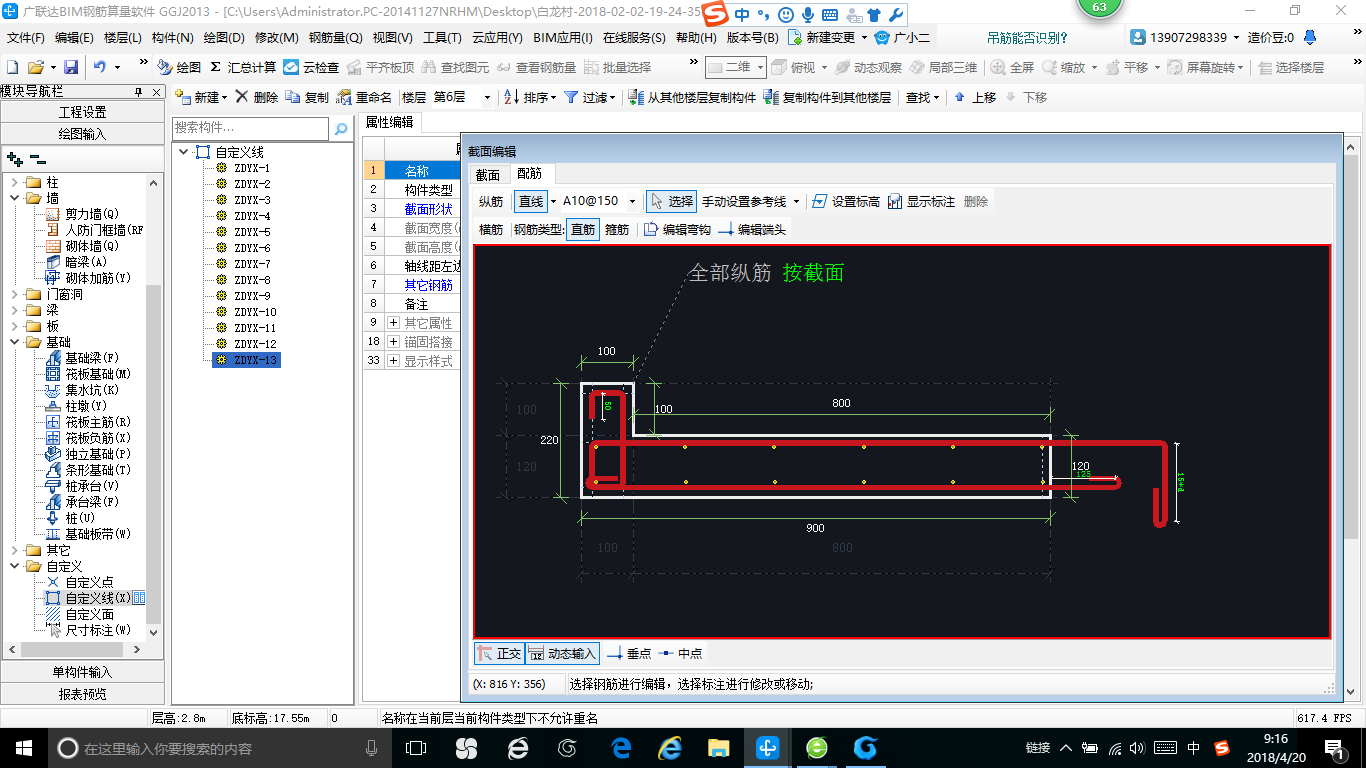The width and height of the screenshot is (1366, 768).
Task: Collapse the 自定义线 component root node
Action: 183,152
